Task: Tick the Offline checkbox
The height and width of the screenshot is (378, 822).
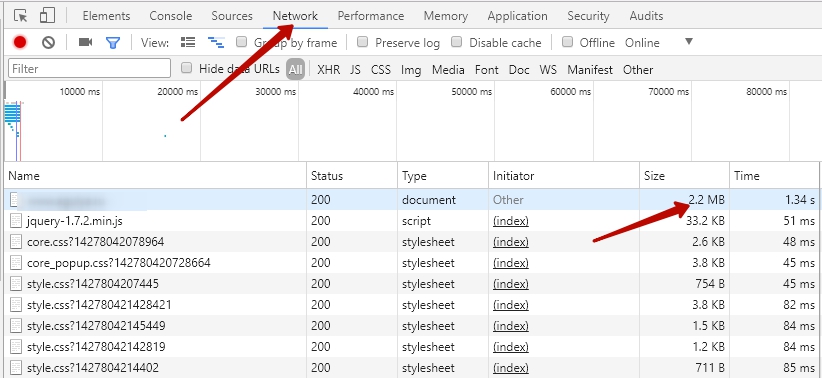Action: [x=567, y=42]
